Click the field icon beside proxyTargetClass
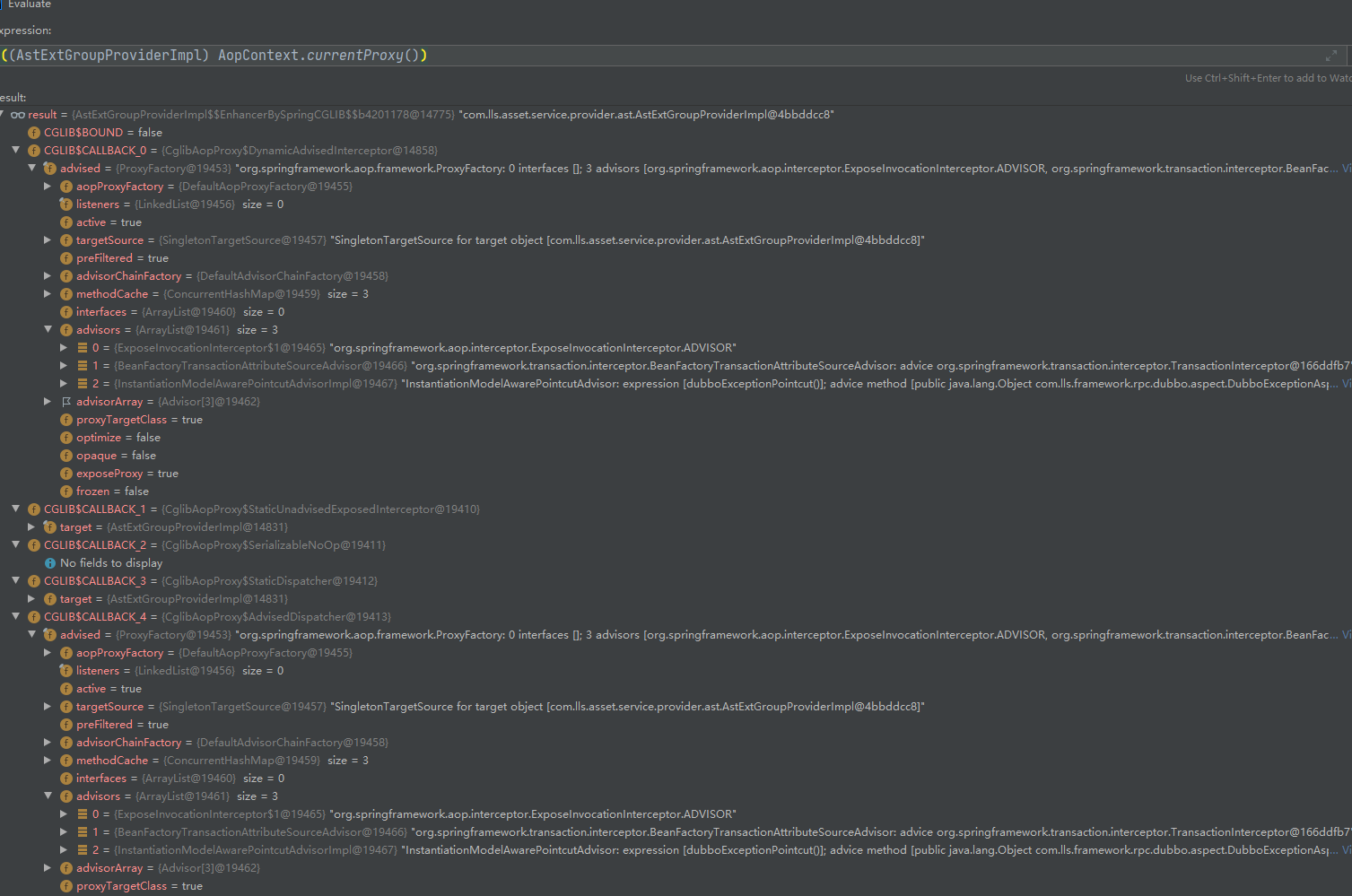Viewport: 1352px width, 896px height. pyautogui.click(x=65, y=419)
